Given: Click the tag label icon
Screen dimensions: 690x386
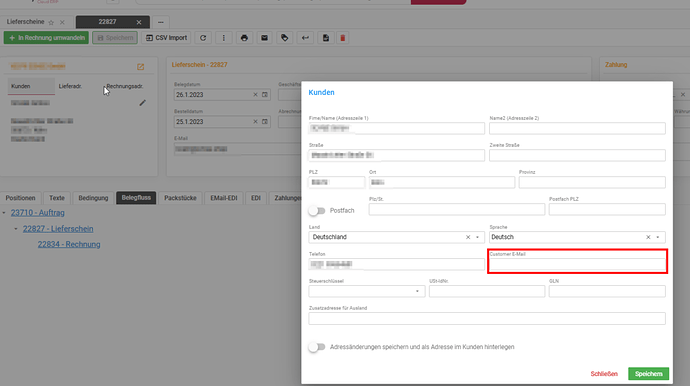Looking at the screenshot, I should coord(285,38).
